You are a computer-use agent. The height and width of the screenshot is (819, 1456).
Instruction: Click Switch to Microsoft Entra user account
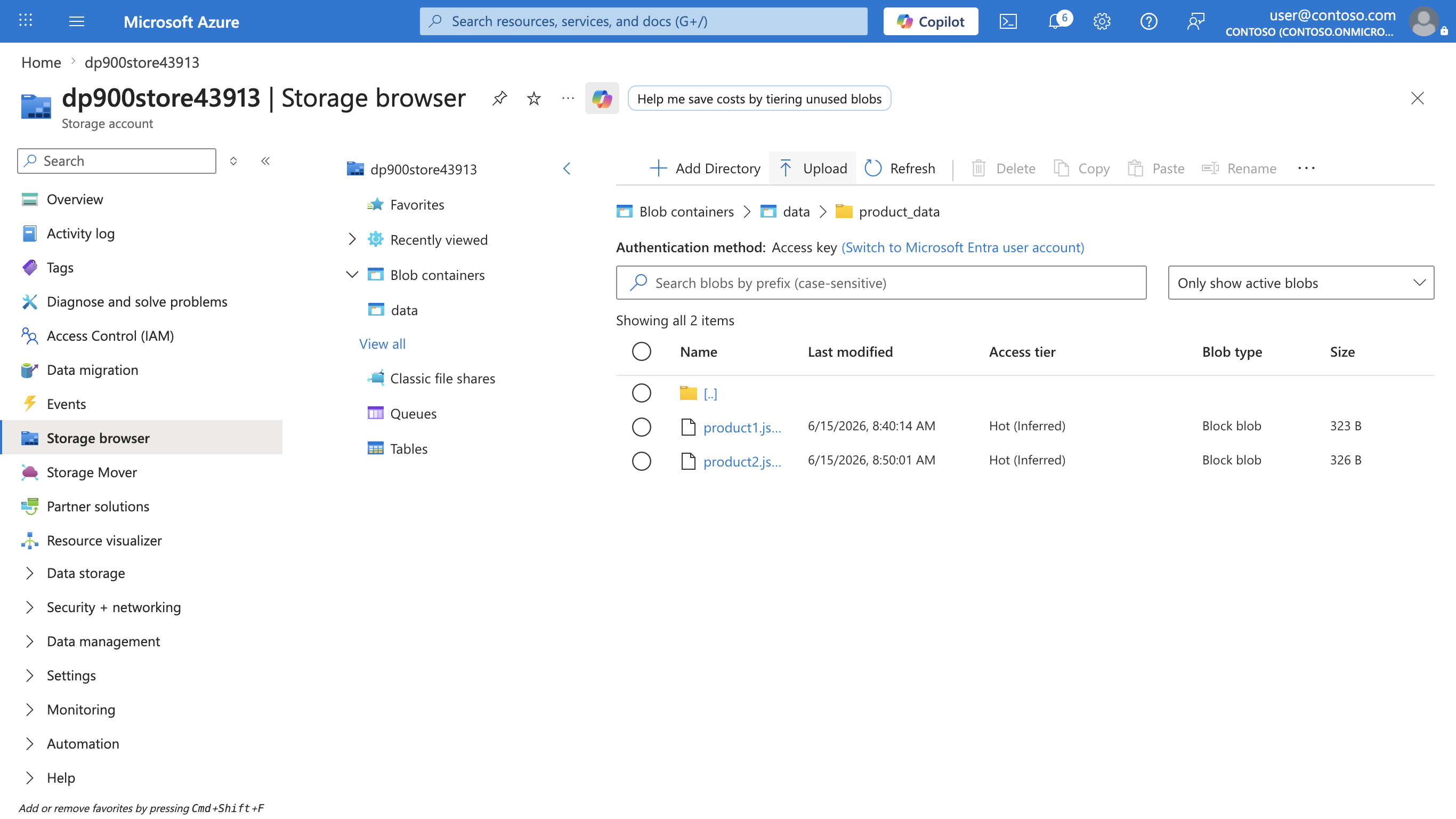coord(962,247)
